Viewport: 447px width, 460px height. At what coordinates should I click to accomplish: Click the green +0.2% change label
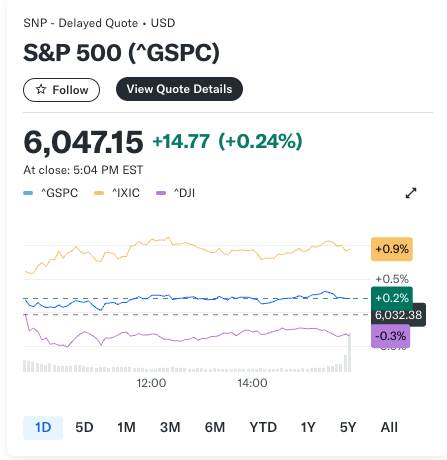click(392, 297)
